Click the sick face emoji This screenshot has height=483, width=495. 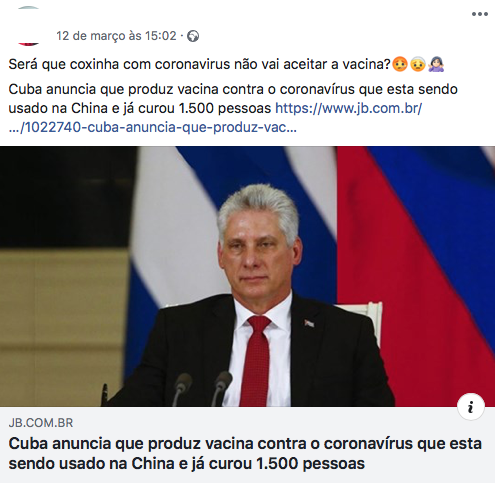click(418, 64)
